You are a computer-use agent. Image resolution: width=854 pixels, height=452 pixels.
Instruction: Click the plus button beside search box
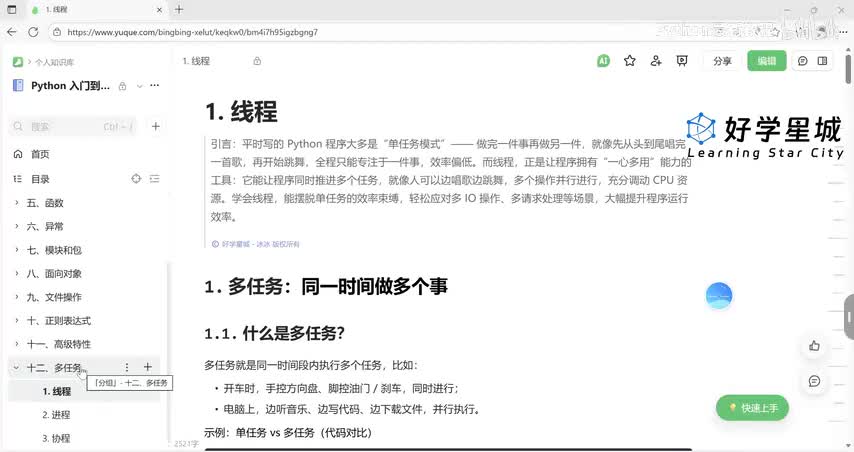[156, 126]
